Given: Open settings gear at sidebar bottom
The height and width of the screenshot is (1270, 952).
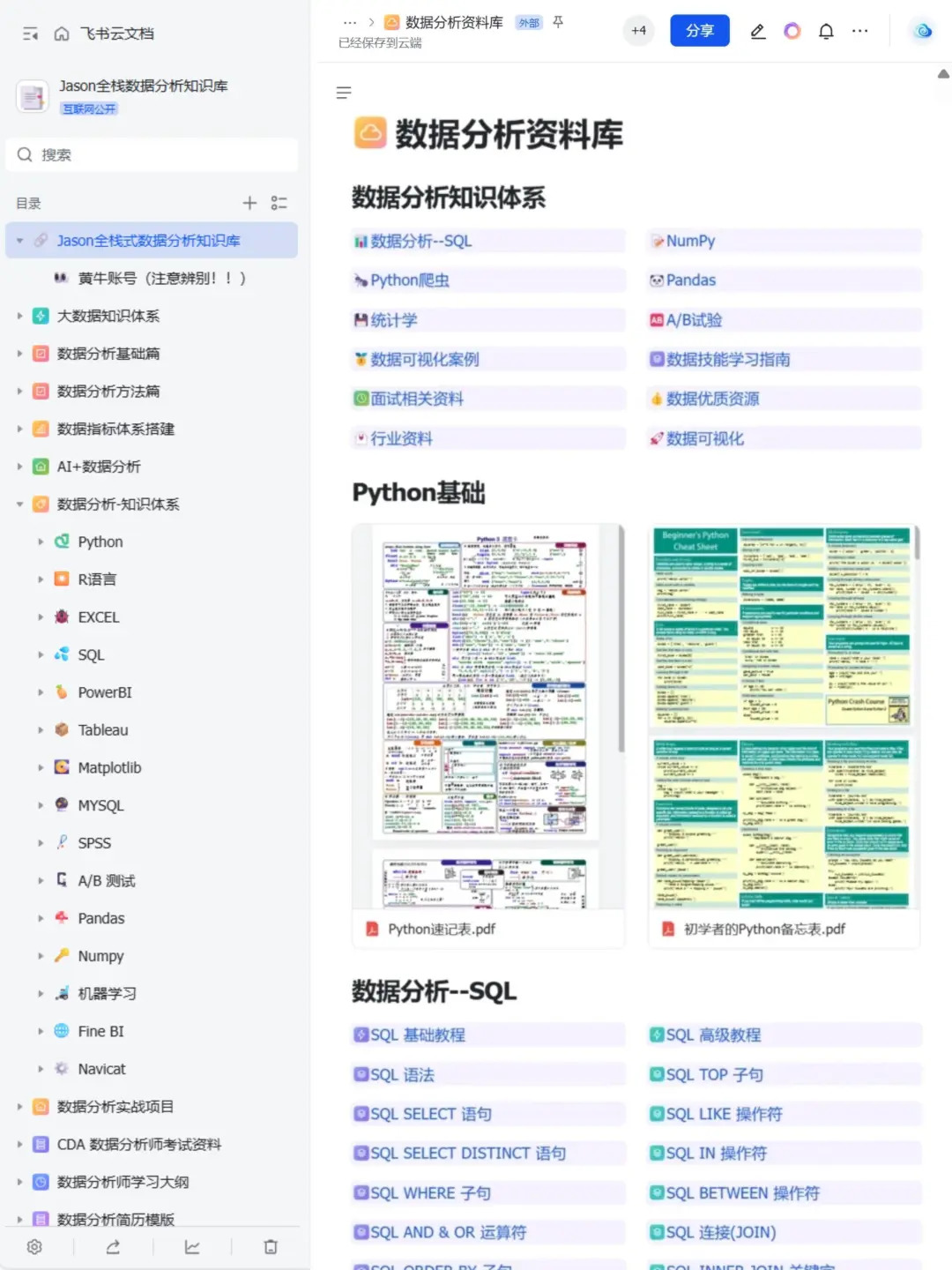Looking at the screenshot, I should [34, 1247].
